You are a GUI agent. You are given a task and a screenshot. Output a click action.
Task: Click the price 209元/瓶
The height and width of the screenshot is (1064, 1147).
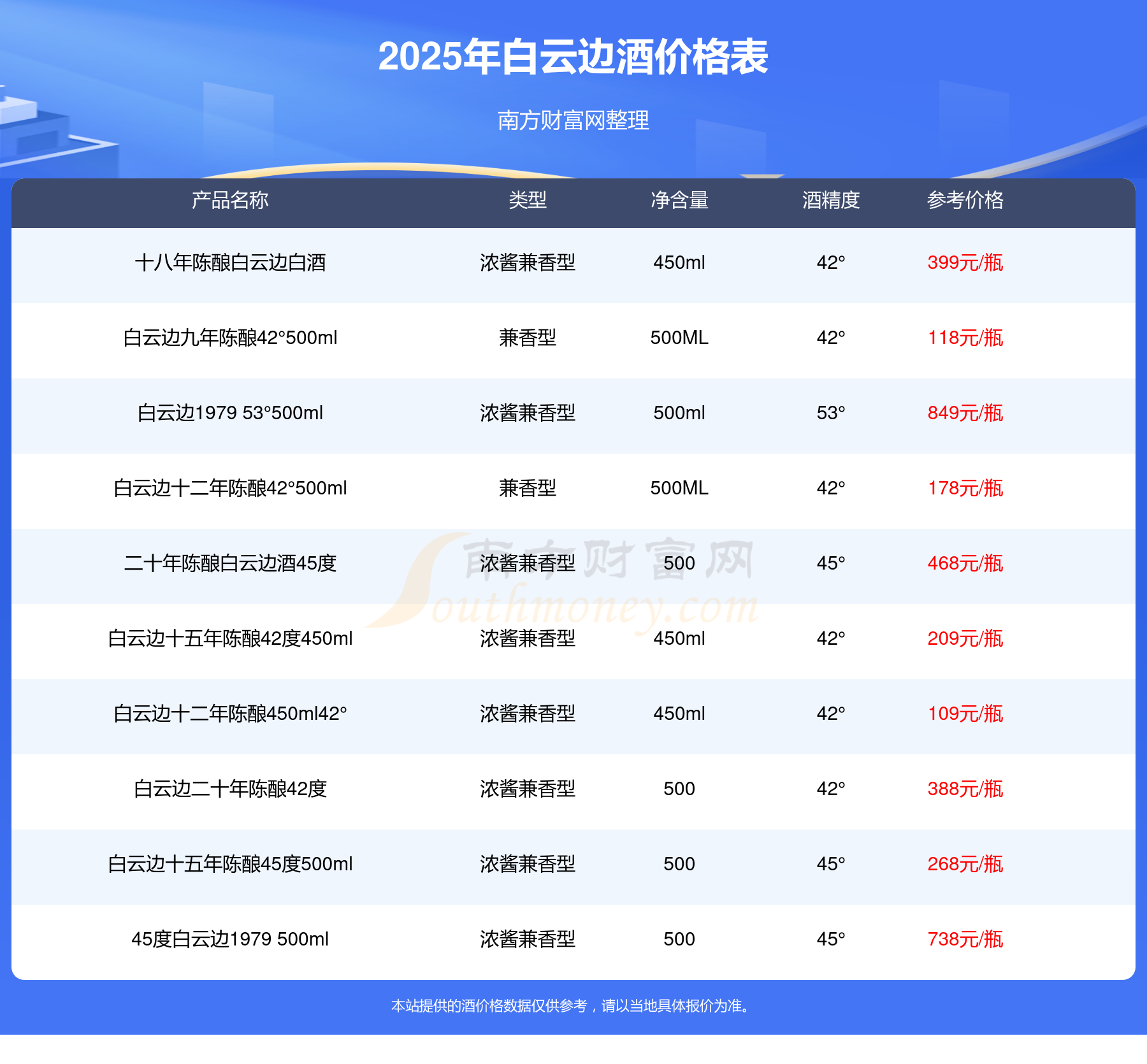965,638
